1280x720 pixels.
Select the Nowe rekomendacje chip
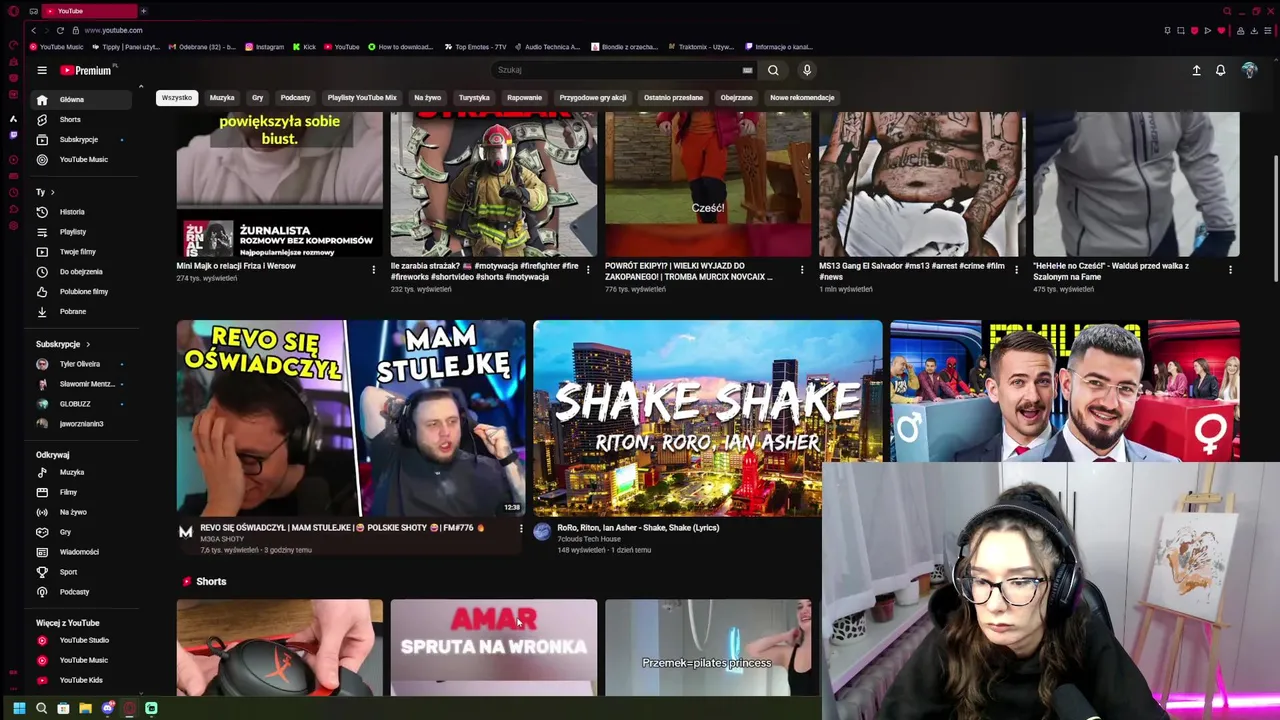click(x=802, y=98)
